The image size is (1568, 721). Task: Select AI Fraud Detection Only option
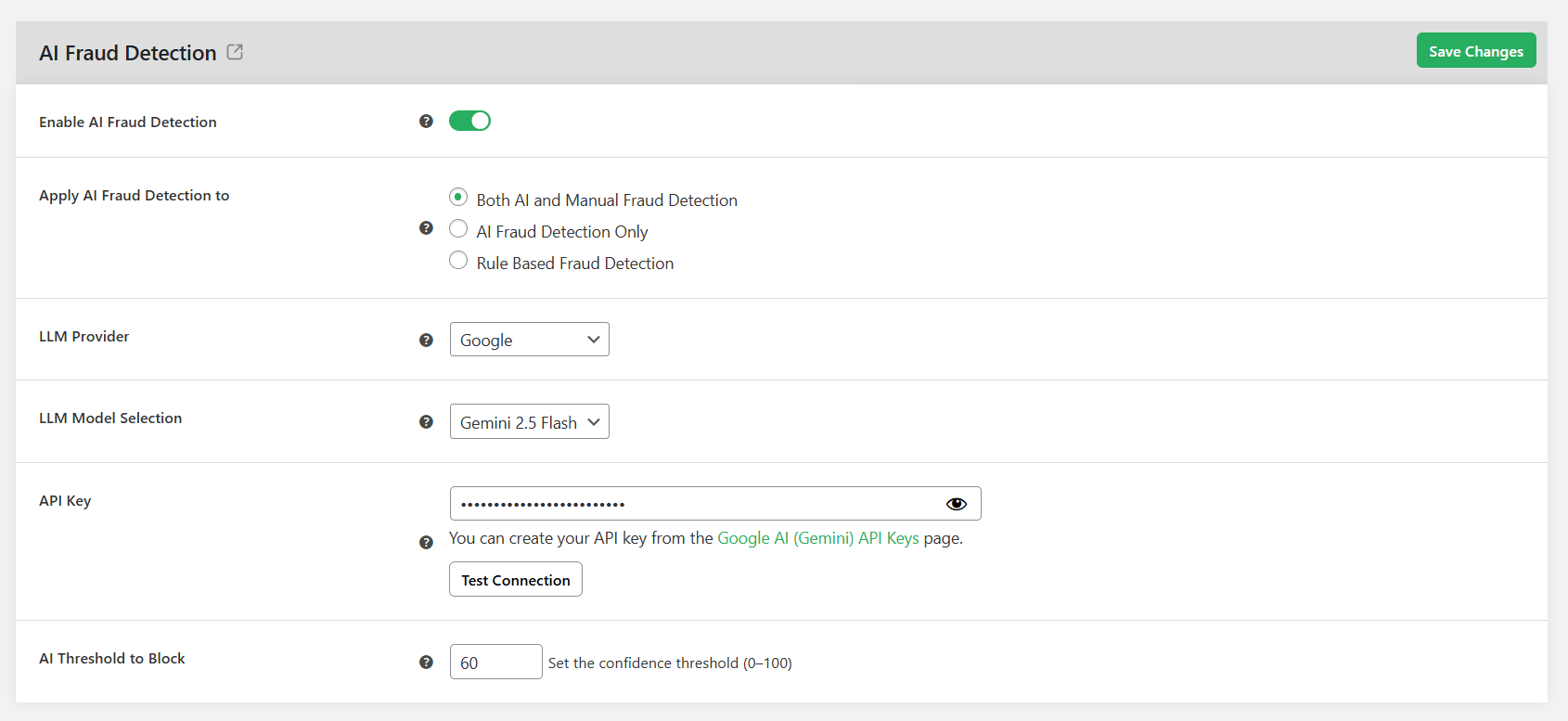(458, 228)
